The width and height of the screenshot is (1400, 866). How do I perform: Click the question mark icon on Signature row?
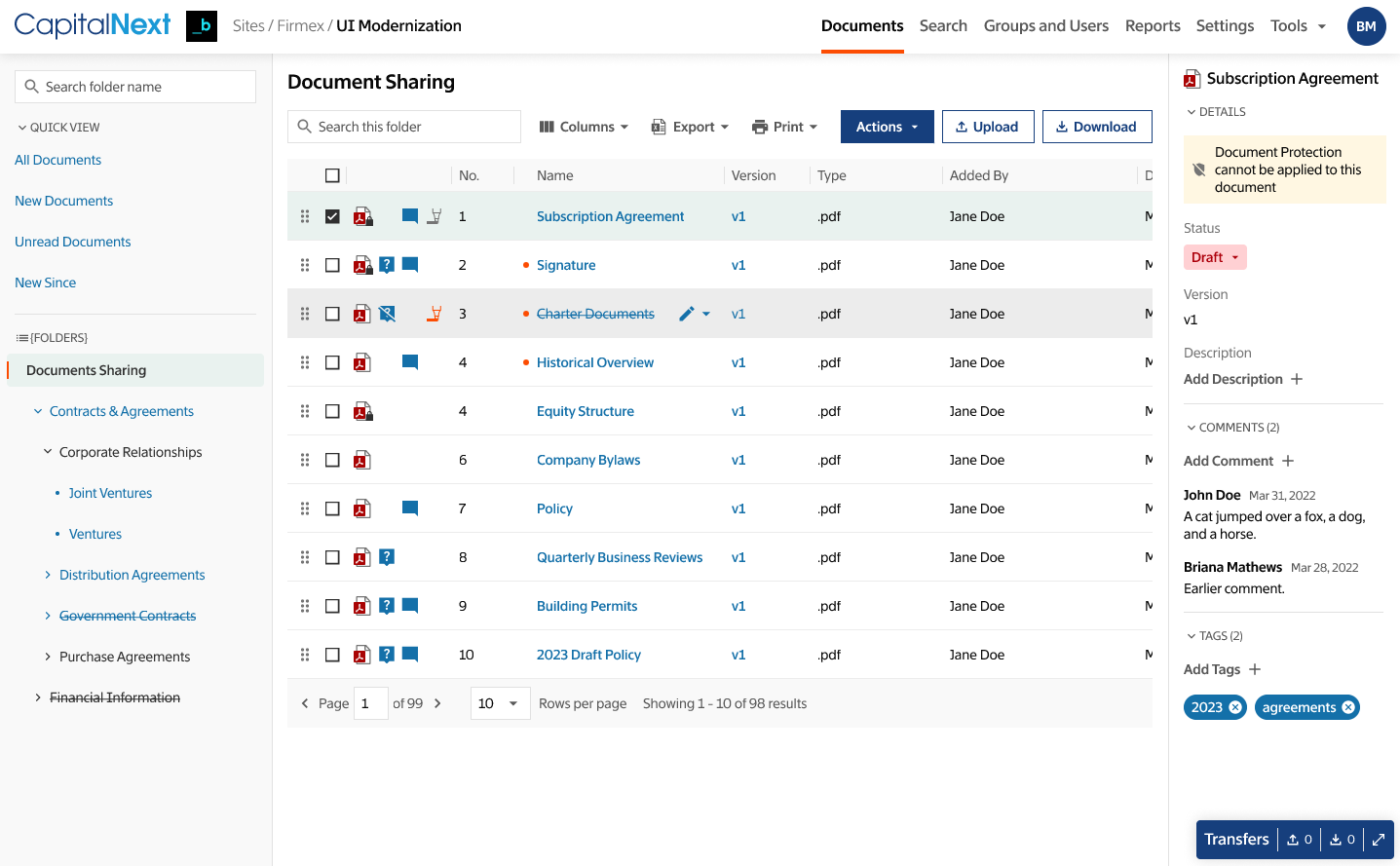pos(387,265)
